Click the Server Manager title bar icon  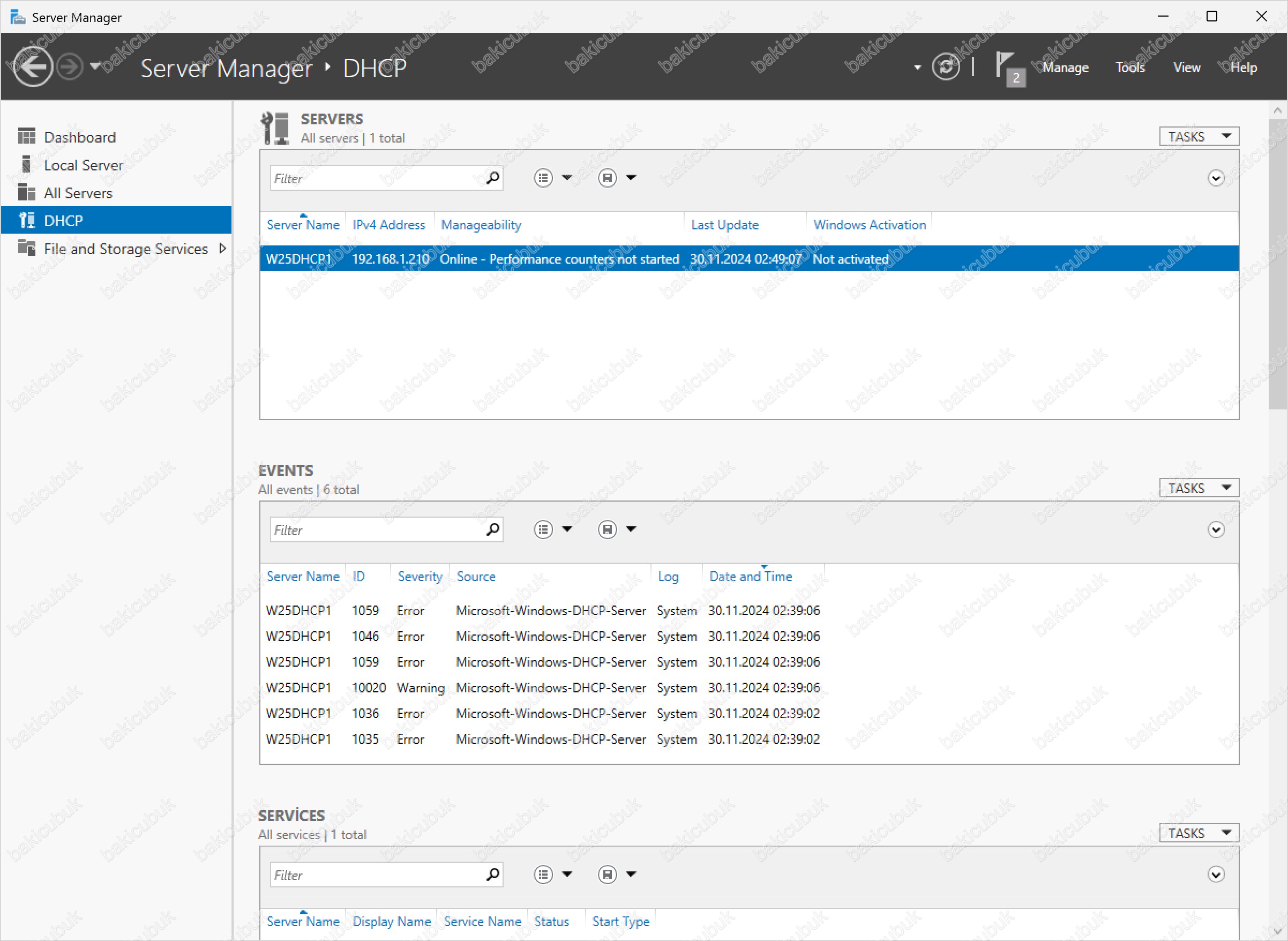[18, 17]
